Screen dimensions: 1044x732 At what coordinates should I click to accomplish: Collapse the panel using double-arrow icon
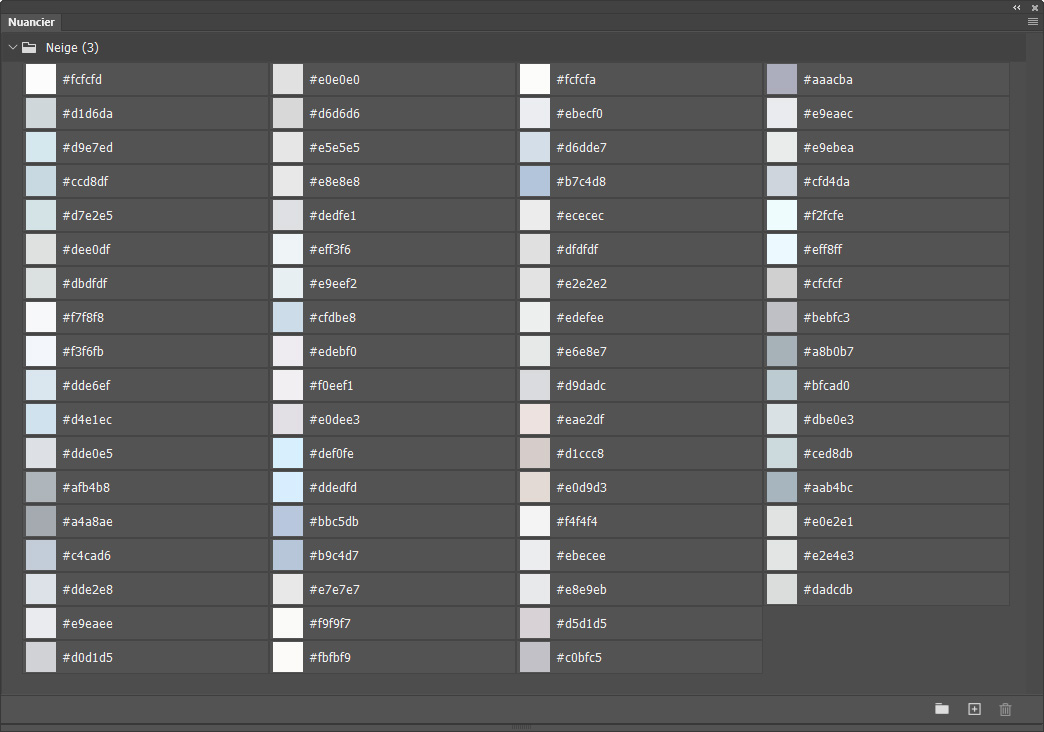pos(1017,7)
